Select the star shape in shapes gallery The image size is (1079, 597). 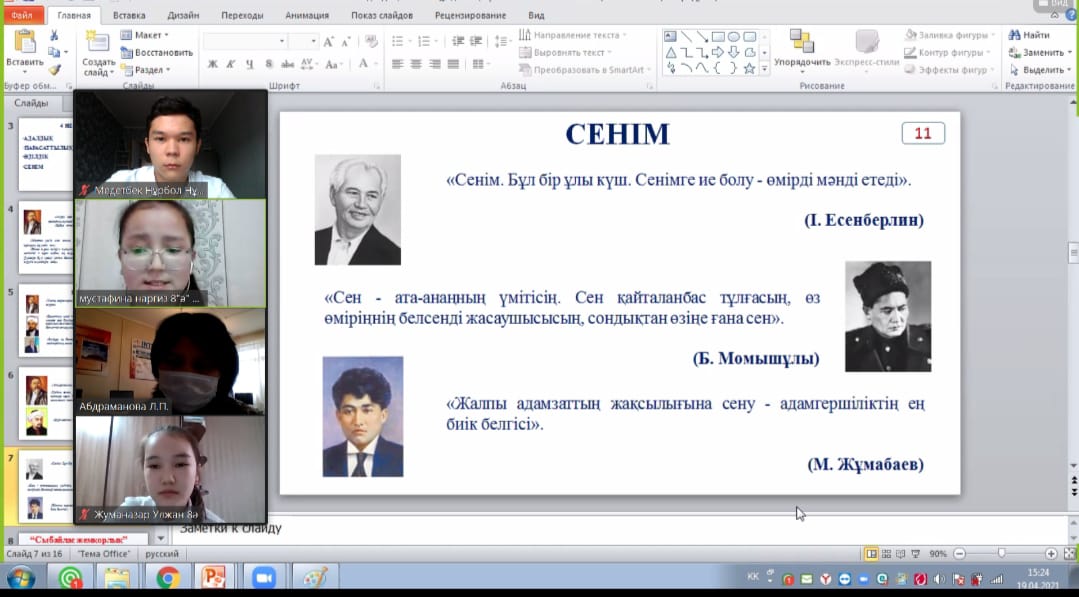748,68
